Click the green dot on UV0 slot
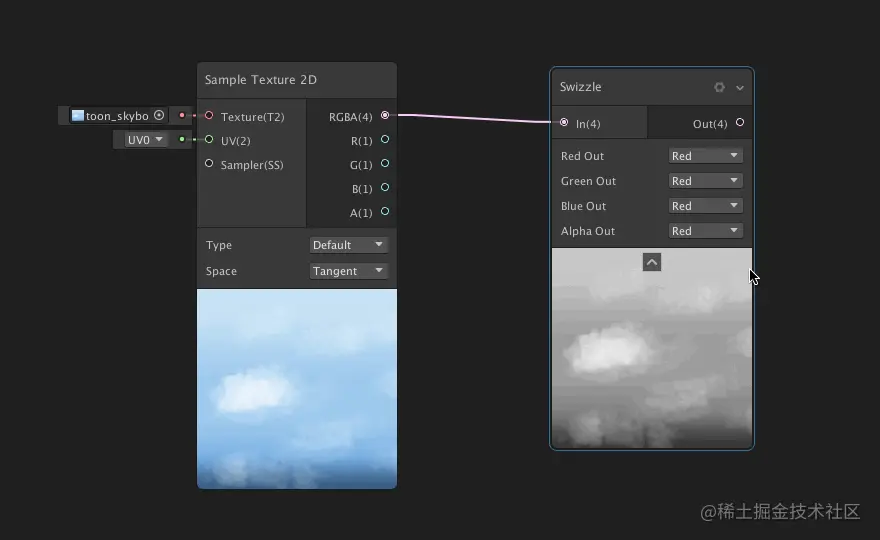This screenshot has width=880, height=540. (182, 139)
